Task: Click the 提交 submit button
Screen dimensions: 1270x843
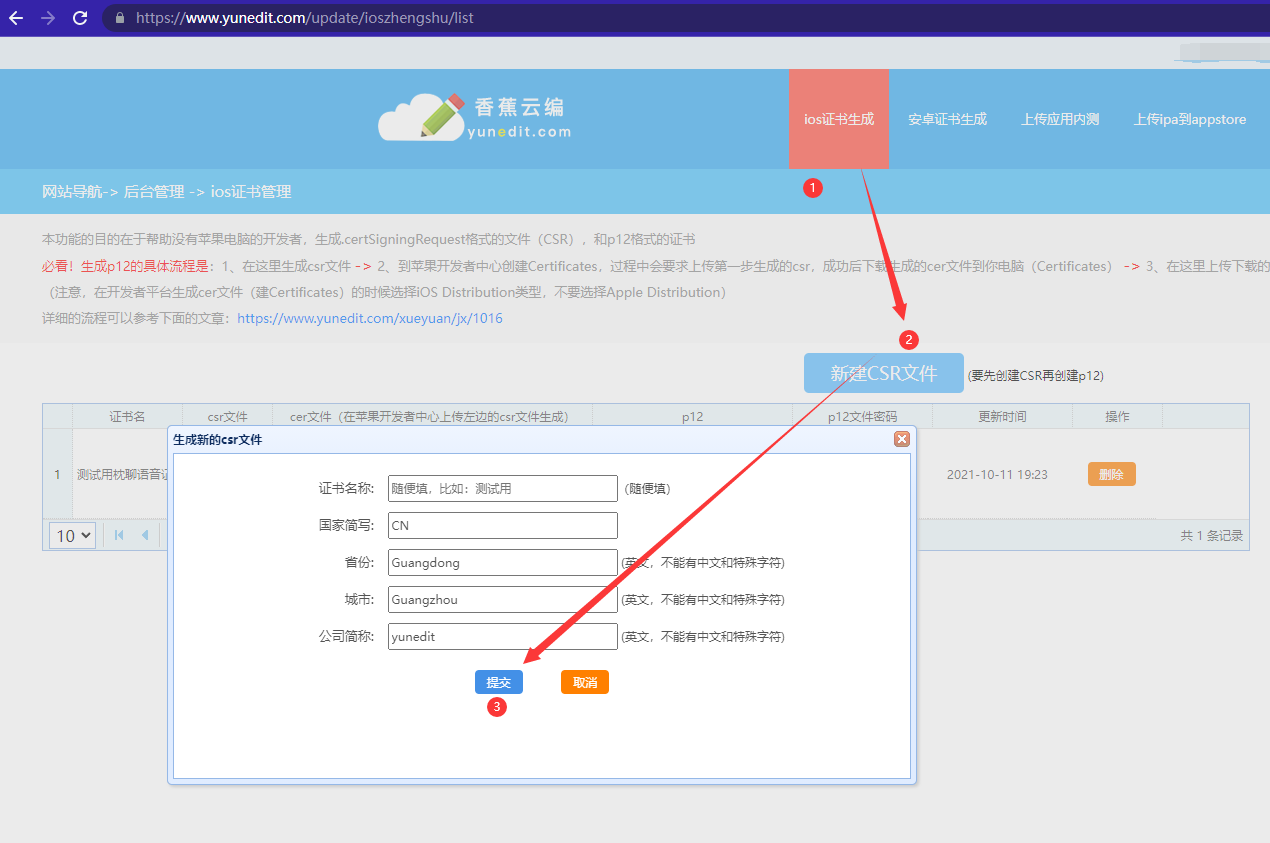Action: tap(498, 682)
